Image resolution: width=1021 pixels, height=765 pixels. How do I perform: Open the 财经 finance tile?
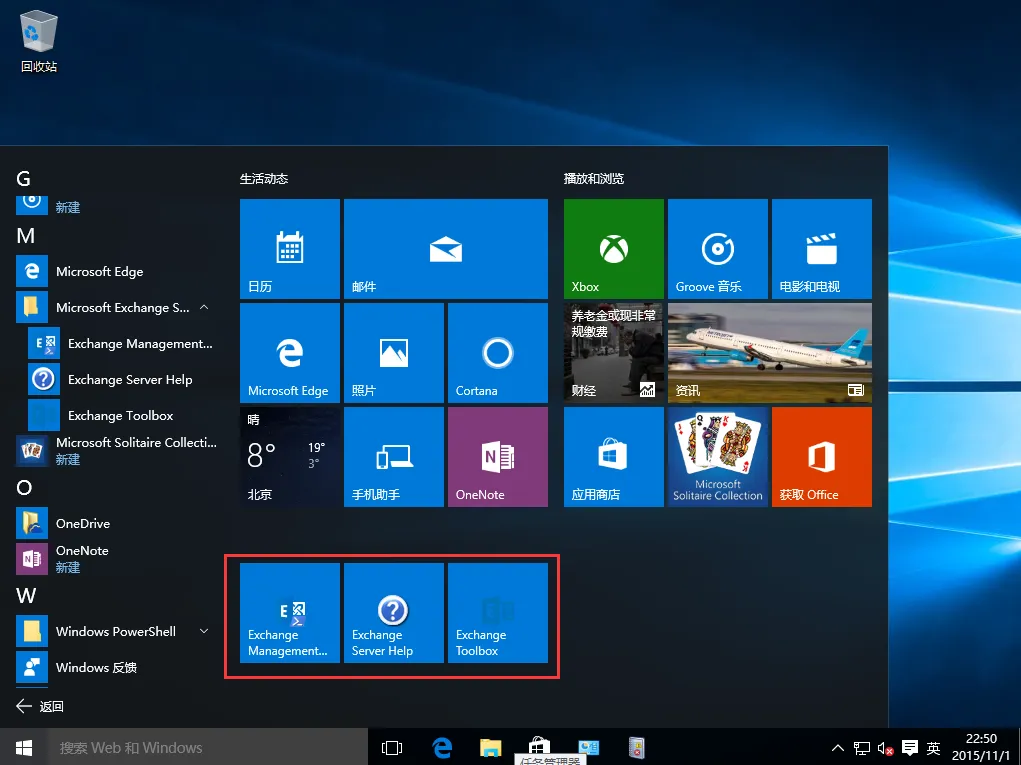613,353
